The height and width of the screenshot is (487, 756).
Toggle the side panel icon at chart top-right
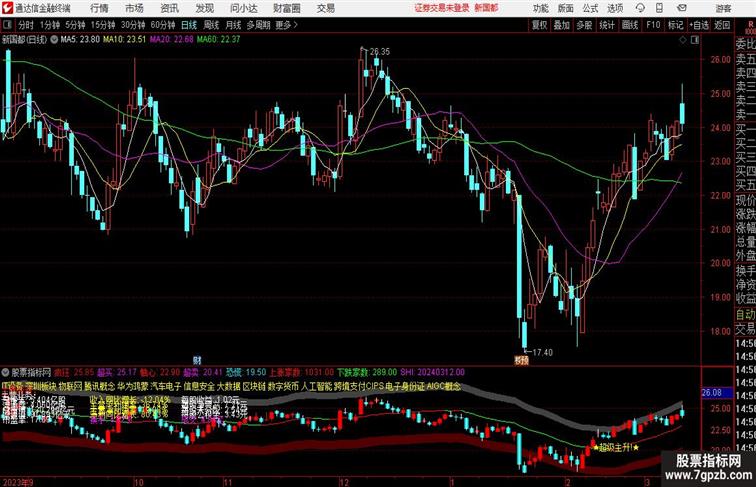695,40
